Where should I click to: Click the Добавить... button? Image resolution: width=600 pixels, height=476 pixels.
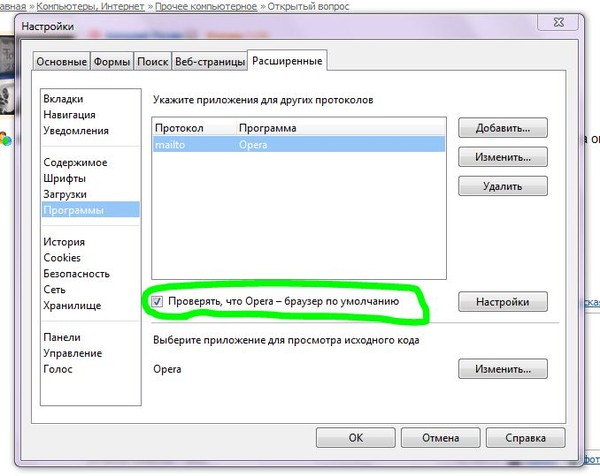pos(503,128)
